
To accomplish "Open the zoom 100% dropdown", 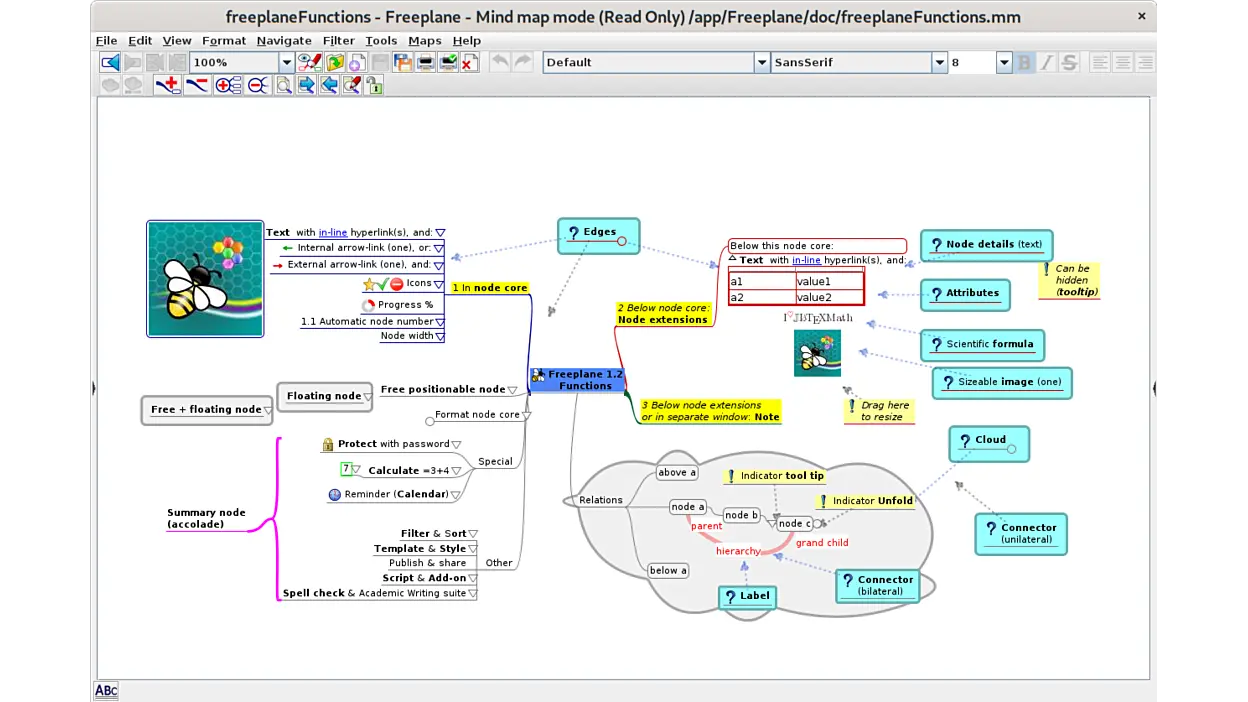I will coord(286,62).
